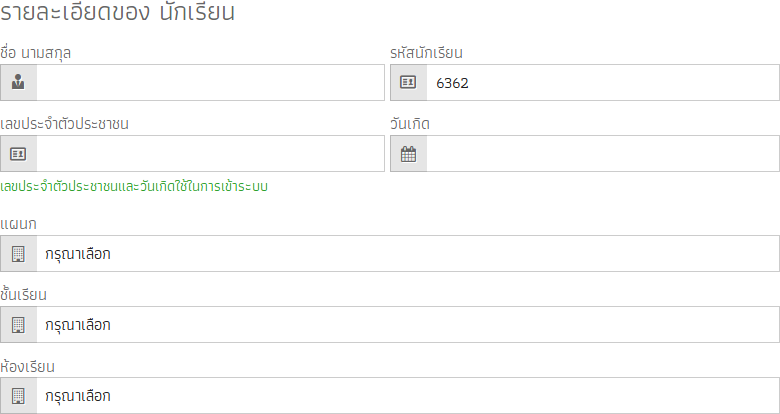
Task: Click the building icon in the ห้องเรียน row
Action: 18,396
